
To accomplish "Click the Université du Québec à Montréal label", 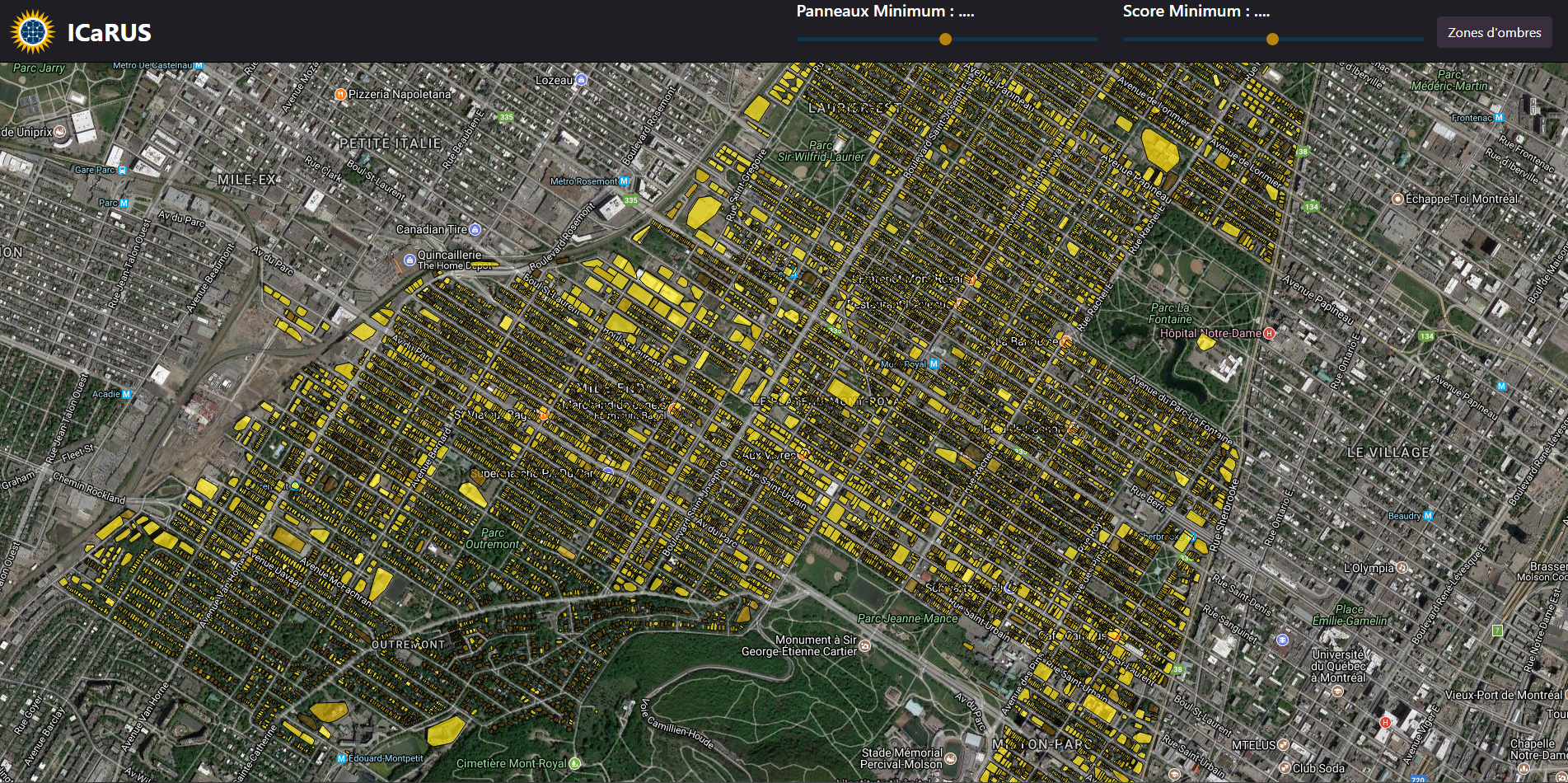I will [1338, 666].
